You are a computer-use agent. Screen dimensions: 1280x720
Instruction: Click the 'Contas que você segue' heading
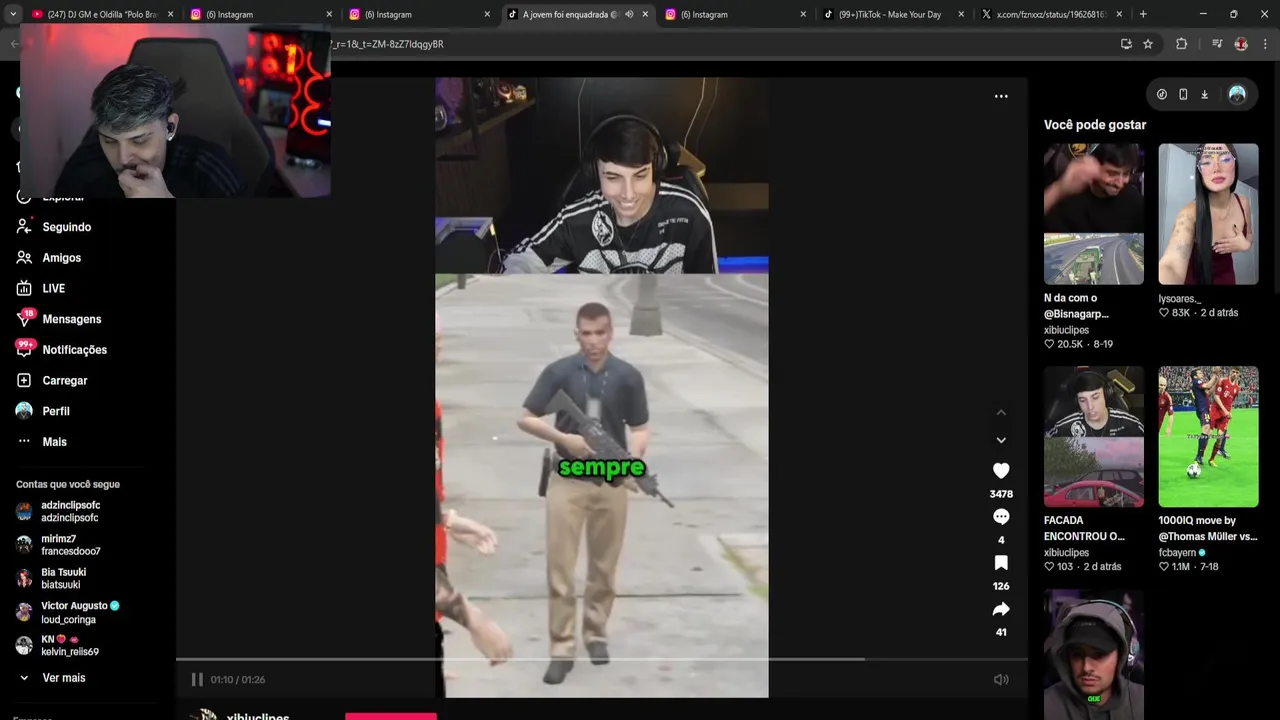(68, 484)
